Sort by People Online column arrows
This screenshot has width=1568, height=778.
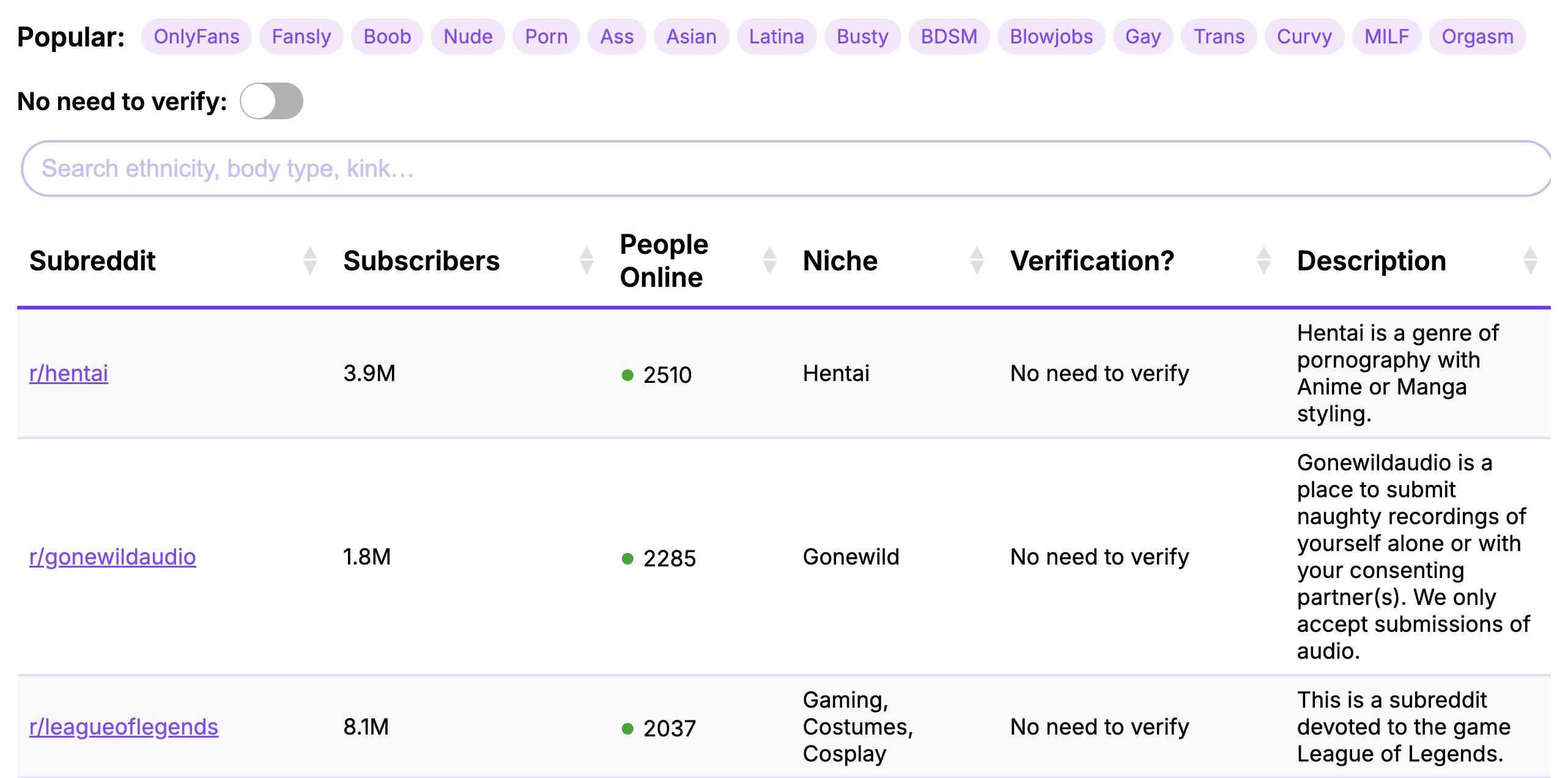pos(769,261)
